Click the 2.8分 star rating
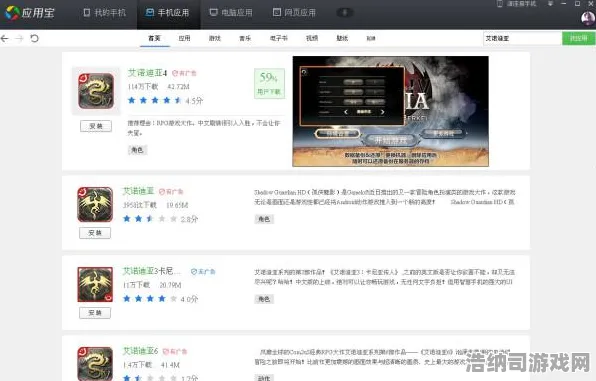Image resolution: width=596 pixels, height=381 pixels. pyautogui.click(x=160, y=219)
